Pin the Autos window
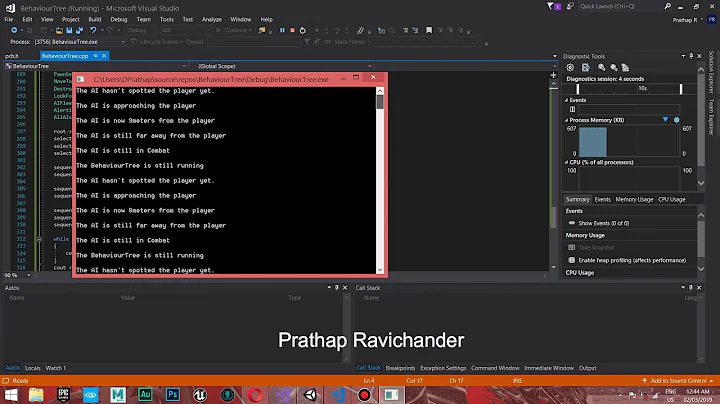720x404 pixels. click(x=337, y=287)
